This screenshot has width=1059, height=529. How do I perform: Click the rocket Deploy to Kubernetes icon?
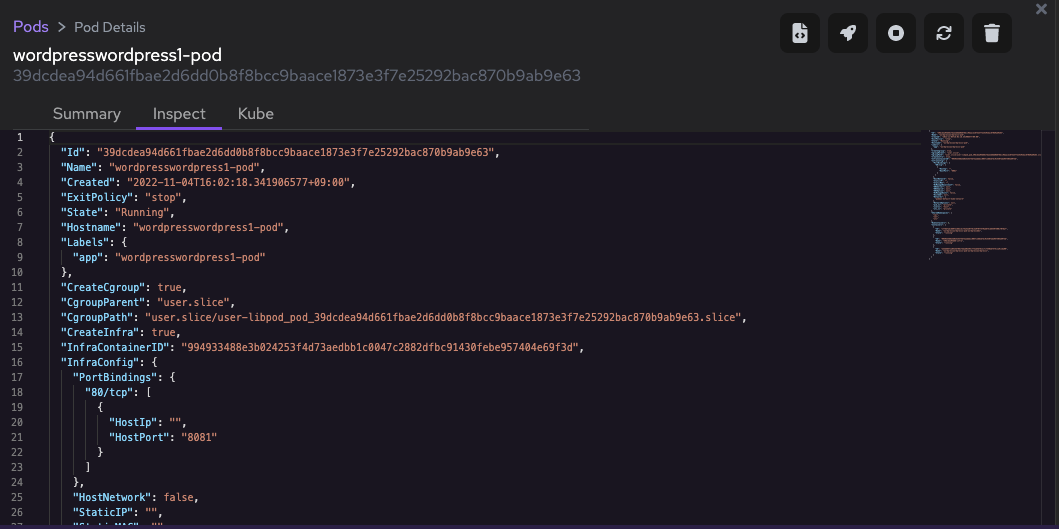(x=848, y=32)
